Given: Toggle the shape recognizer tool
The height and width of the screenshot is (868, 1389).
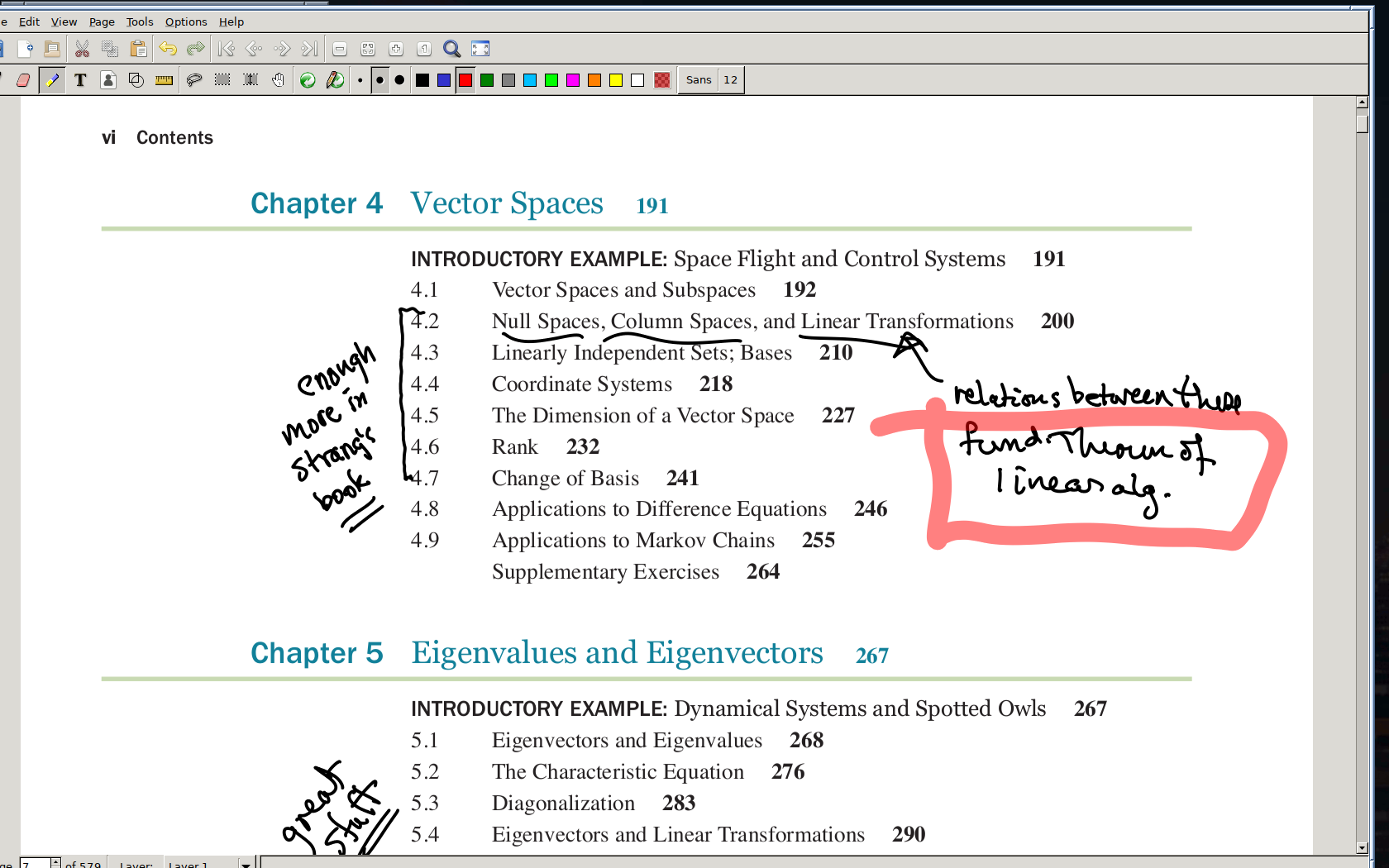Looking at the screenshot, I should pyautogui.click(x=136, y=80).
